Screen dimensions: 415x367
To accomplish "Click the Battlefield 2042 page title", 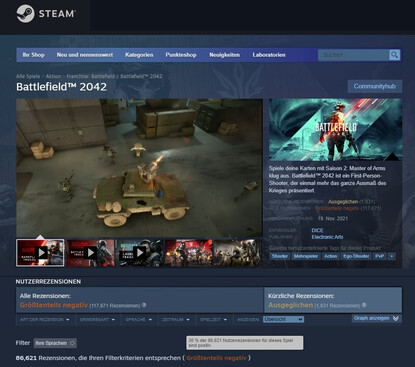I will (62, 87).
